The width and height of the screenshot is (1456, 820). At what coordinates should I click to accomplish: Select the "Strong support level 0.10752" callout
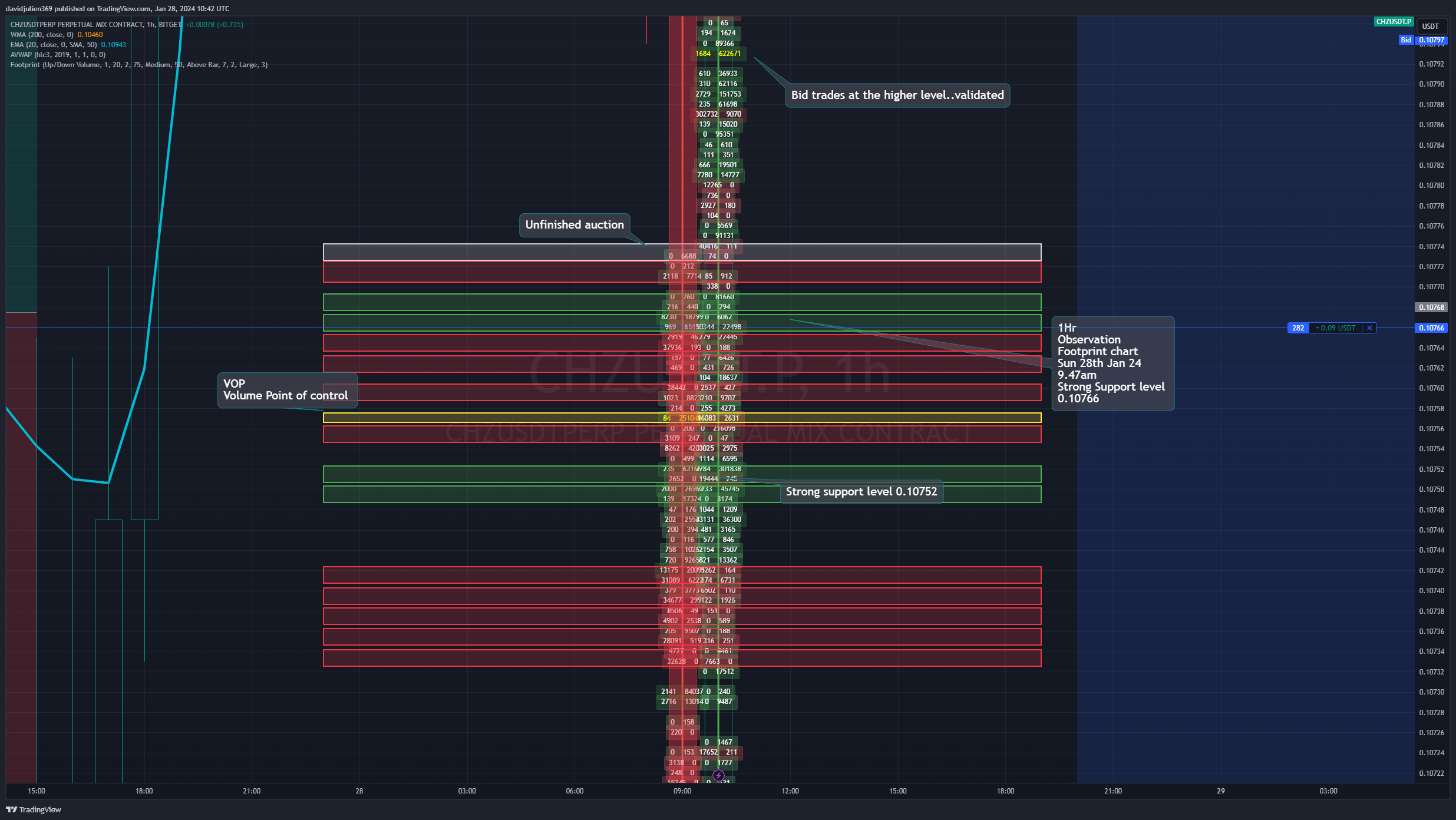pos(861,492)
